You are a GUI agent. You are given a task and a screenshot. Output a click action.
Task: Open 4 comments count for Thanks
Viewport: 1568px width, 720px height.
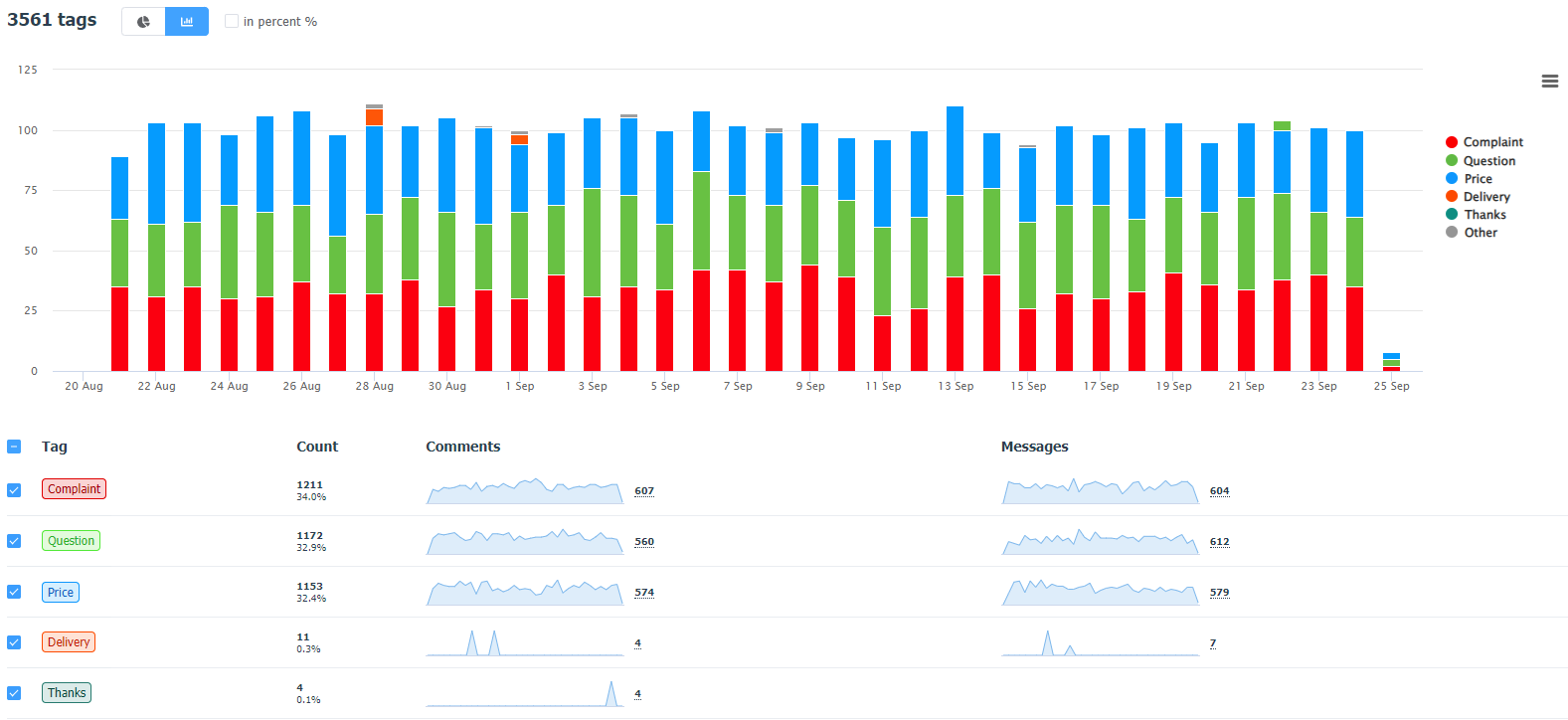pyautogui.click(x=638, y=694)
